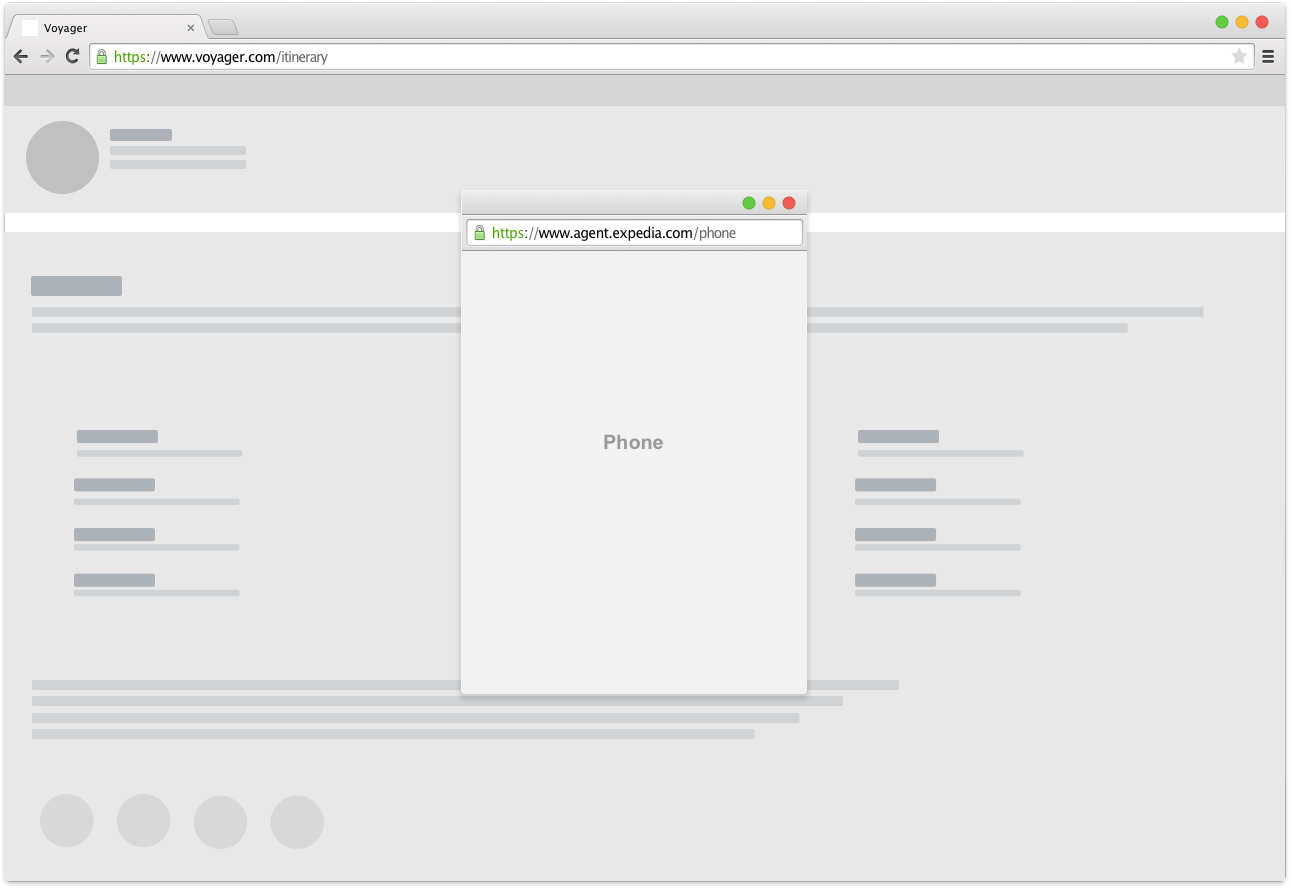1290x888 pixels.
Task: Click the forward arrow in main browser
Action: pos(47,57)
